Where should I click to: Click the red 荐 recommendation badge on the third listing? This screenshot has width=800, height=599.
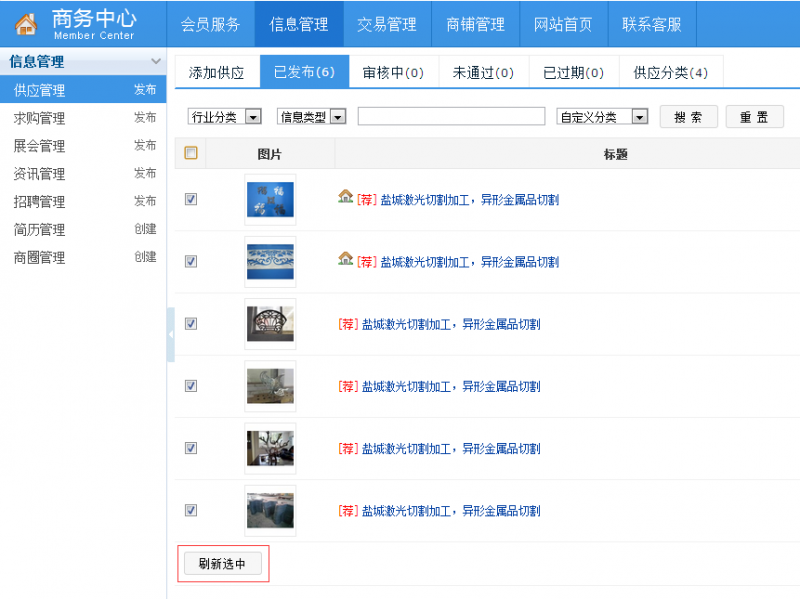[349, 323]
